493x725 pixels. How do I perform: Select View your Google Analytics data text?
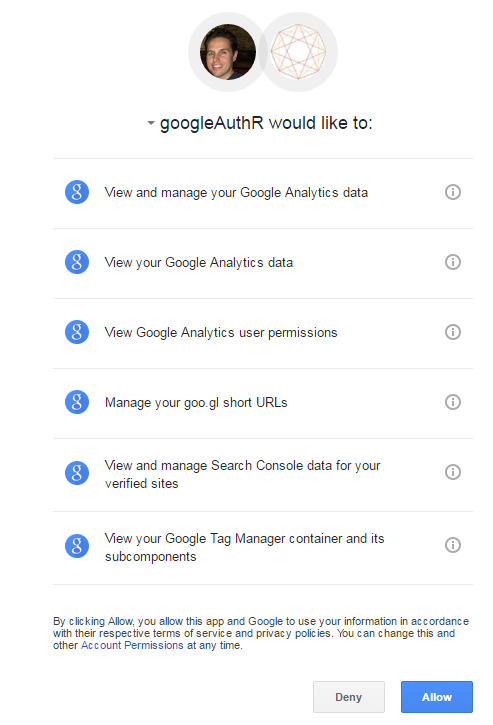(x=199, y=263)
